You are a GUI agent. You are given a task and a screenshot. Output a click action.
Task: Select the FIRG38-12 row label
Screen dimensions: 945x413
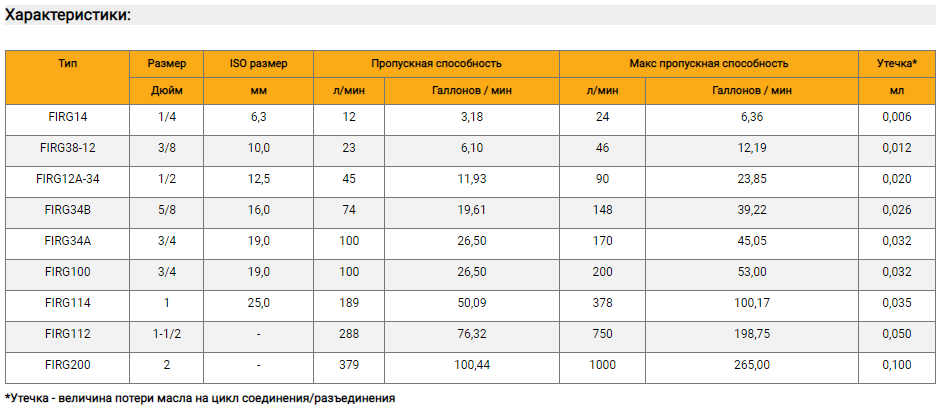pos(68,148)
